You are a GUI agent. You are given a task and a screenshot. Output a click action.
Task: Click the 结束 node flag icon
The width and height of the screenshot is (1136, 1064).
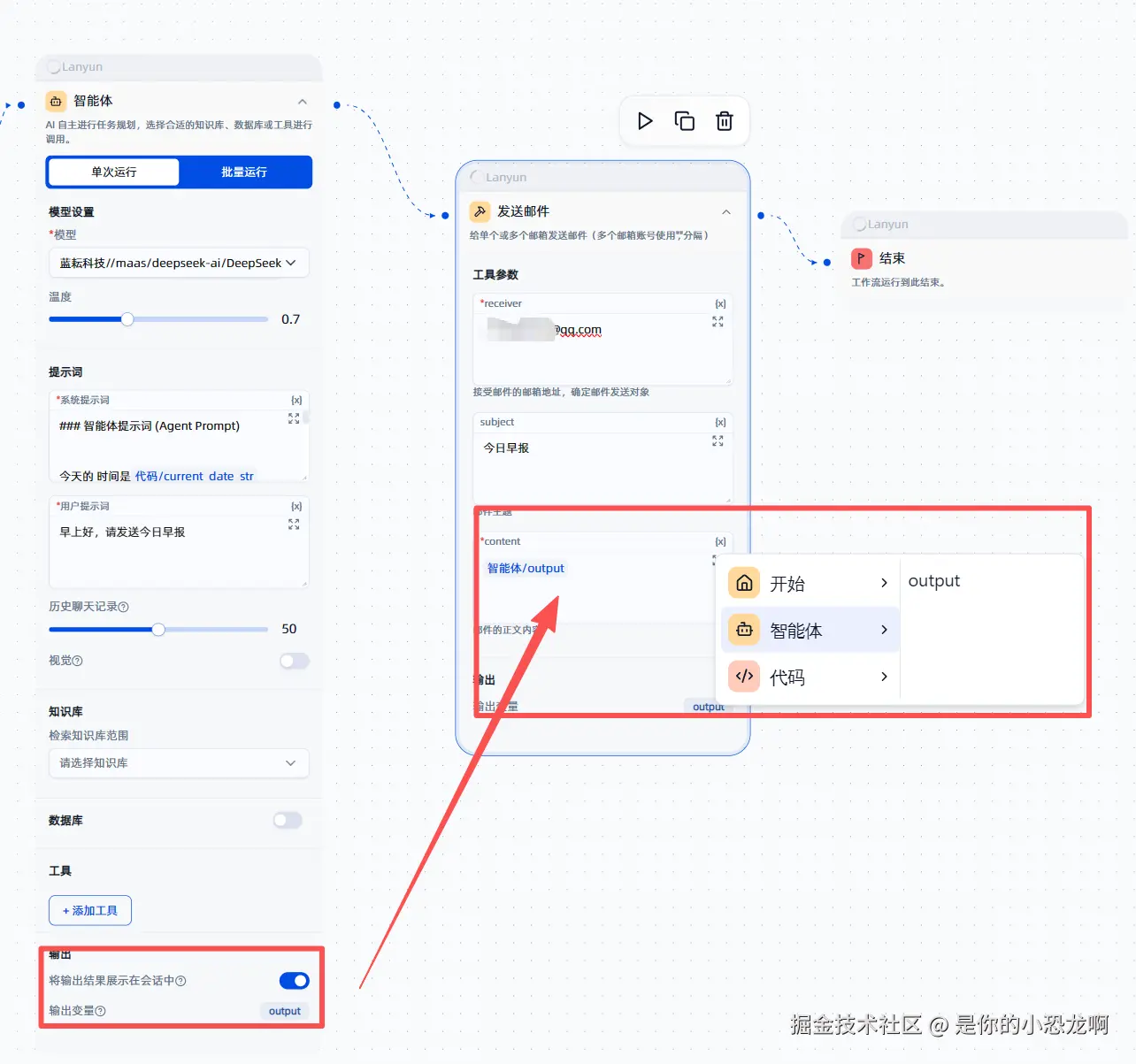(x=862, y=258)
